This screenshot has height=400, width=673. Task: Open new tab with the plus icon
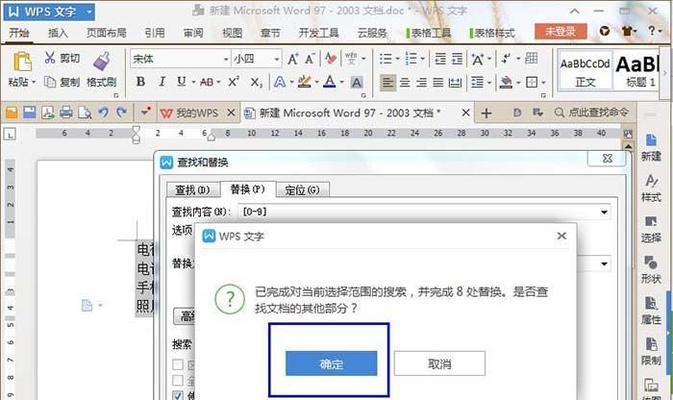pyautogui.click(x=486, y=113)
